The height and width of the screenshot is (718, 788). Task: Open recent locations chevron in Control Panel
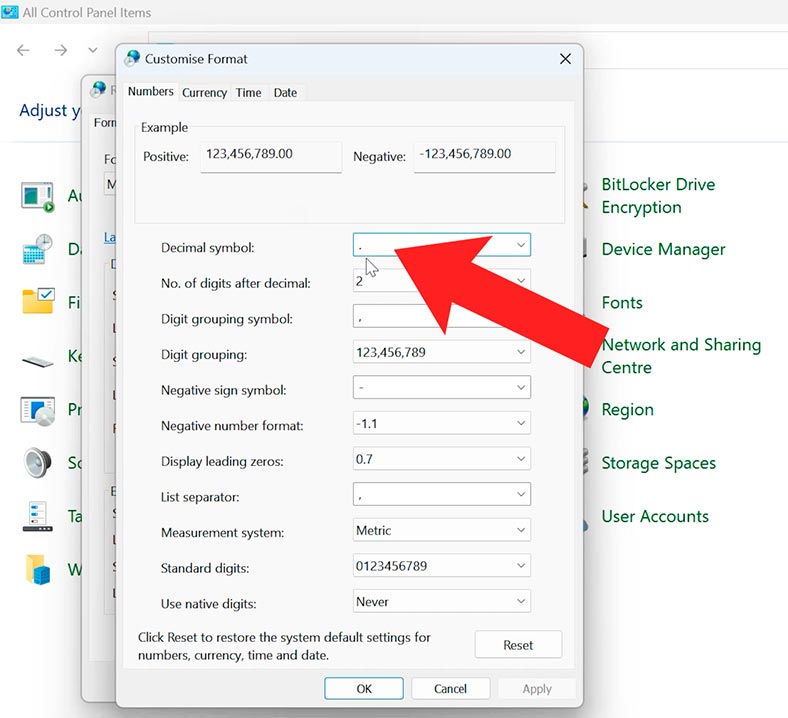pos(92,50)
